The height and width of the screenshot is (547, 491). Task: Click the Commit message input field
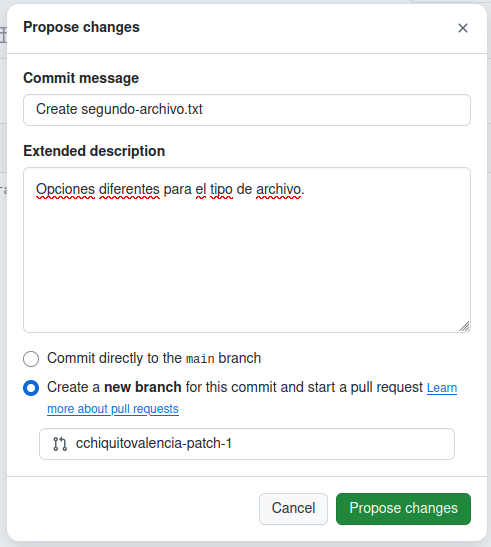(x=247, y=110)
